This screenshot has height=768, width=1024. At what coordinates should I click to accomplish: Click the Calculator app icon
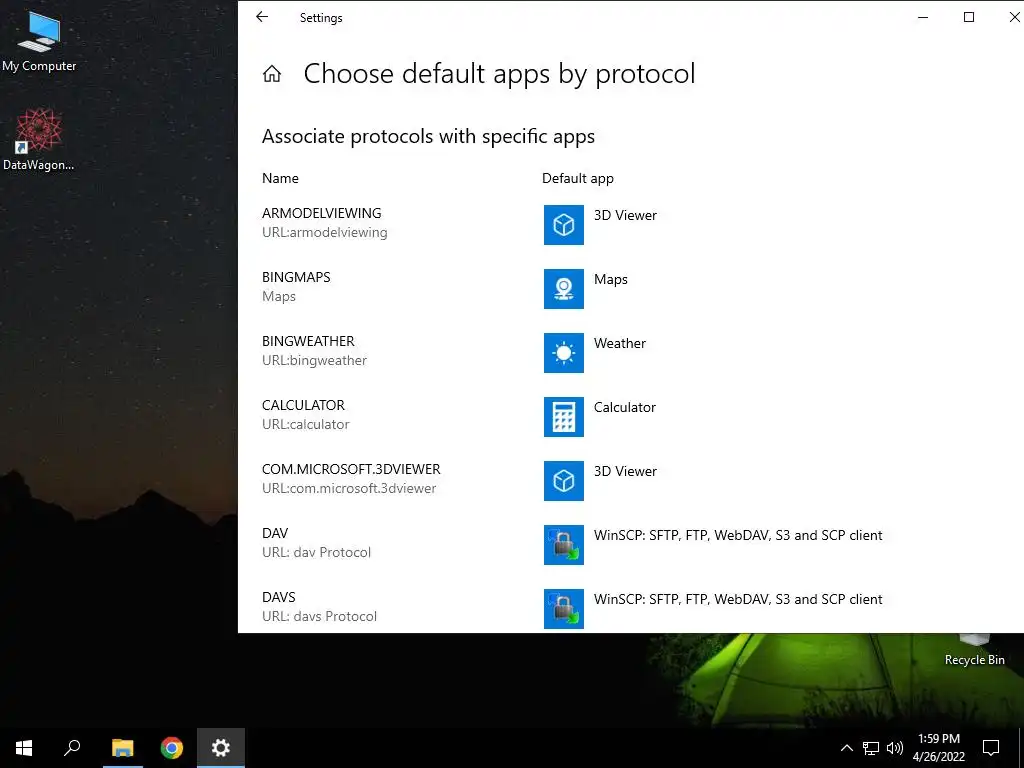[564, 417]
